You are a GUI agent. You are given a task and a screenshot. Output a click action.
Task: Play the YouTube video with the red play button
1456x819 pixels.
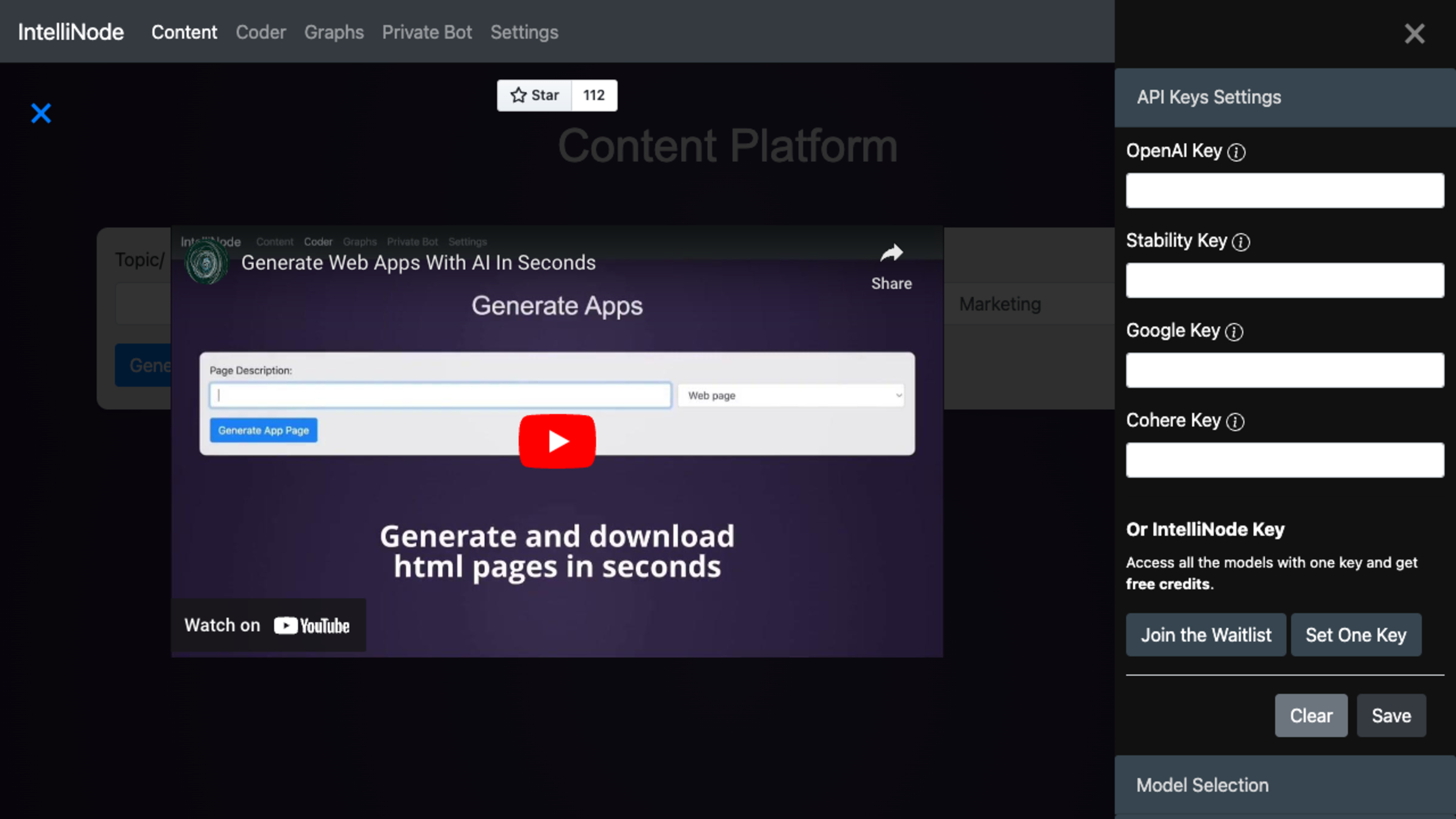coord(557,441)
